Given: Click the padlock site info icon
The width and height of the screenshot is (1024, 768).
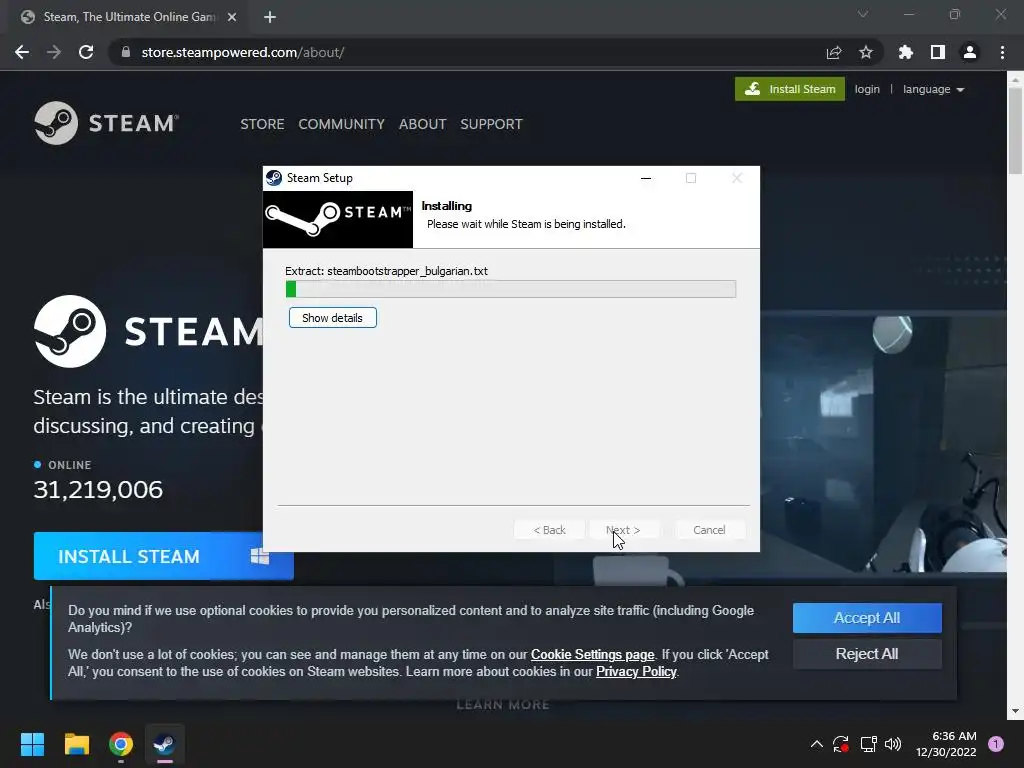Looking at the screenshot, I should pyautogui.click(x=126, y=52).
